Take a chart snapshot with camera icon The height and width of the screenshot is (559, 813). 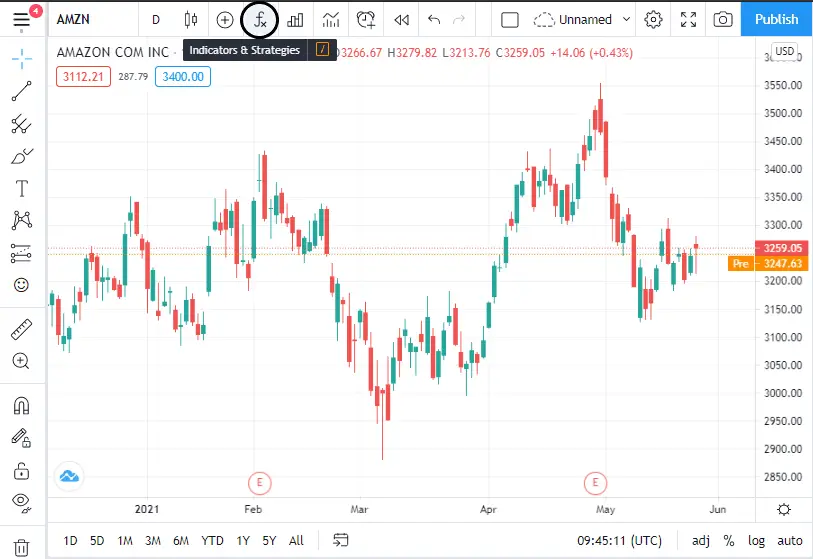click(x=723, y=20)
